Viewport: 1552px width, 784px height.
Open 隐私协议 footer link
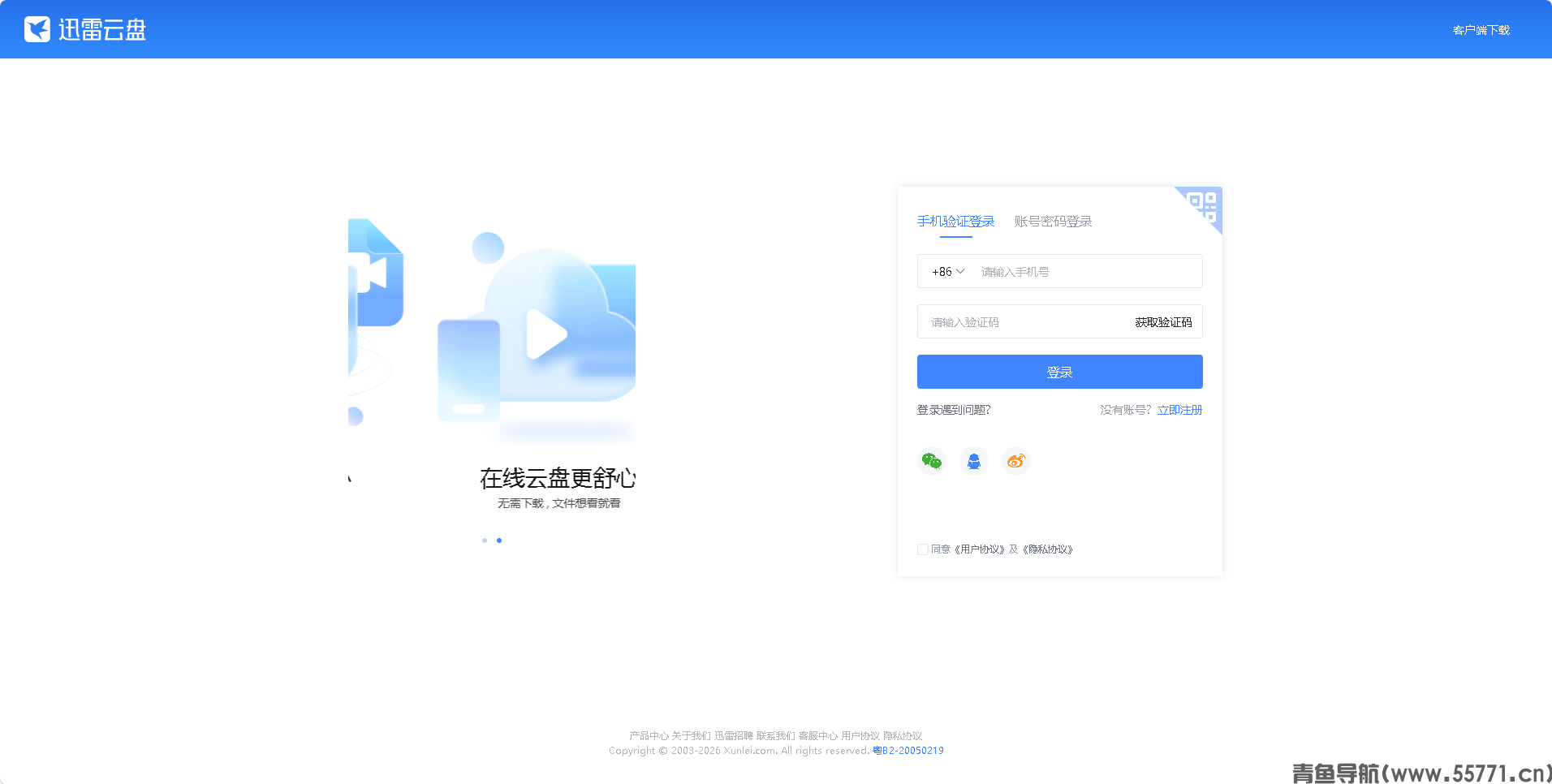(x=903, y=736)
